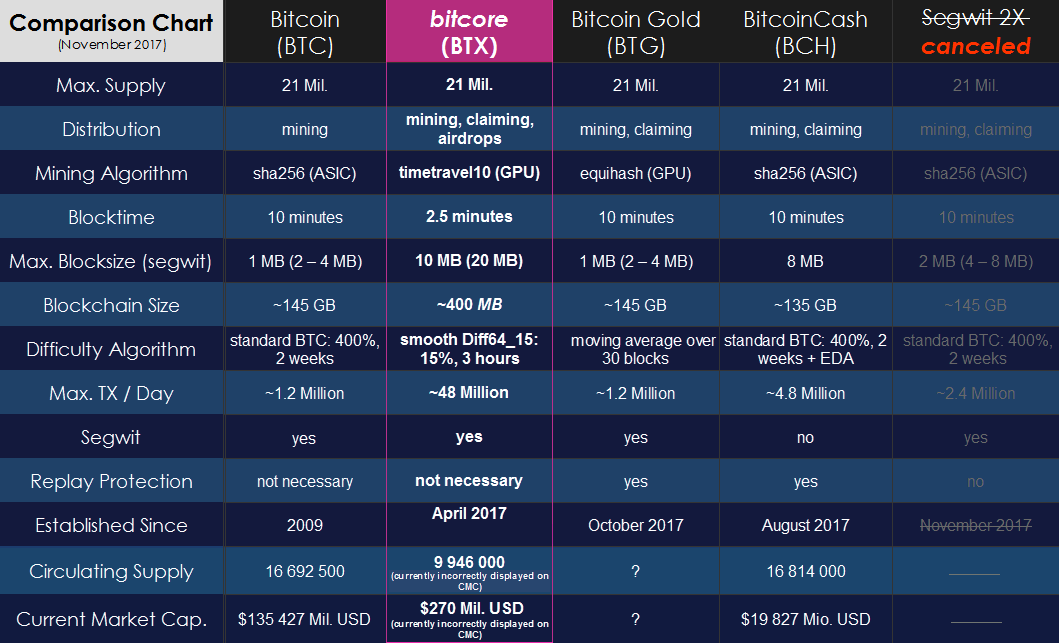Select the bitcore (BTX) magenta header
The image size is (1059, 643).
point(469,31)
